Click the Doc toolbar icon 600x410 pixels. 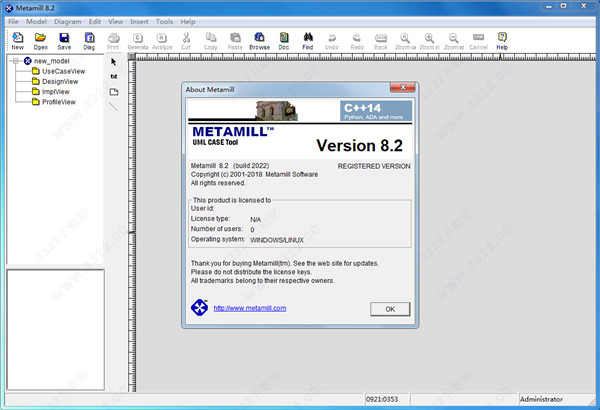(x=284, y=38)
